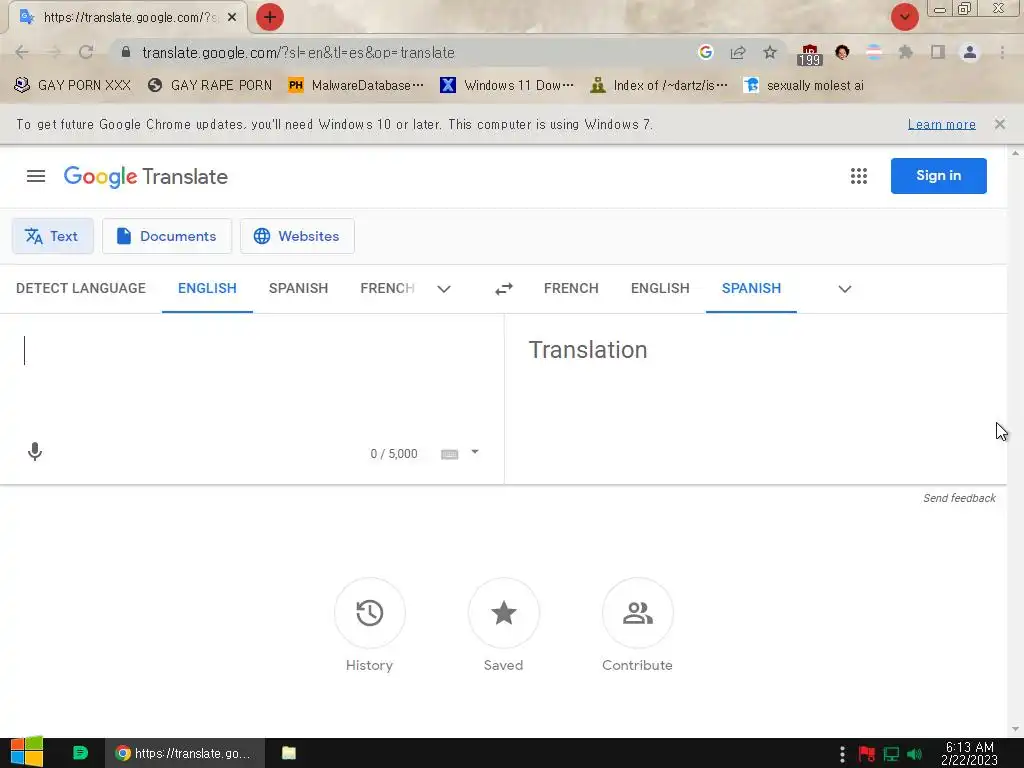Select French as source language
This screenshot has width=1024, height=768.
click(387, 289)
